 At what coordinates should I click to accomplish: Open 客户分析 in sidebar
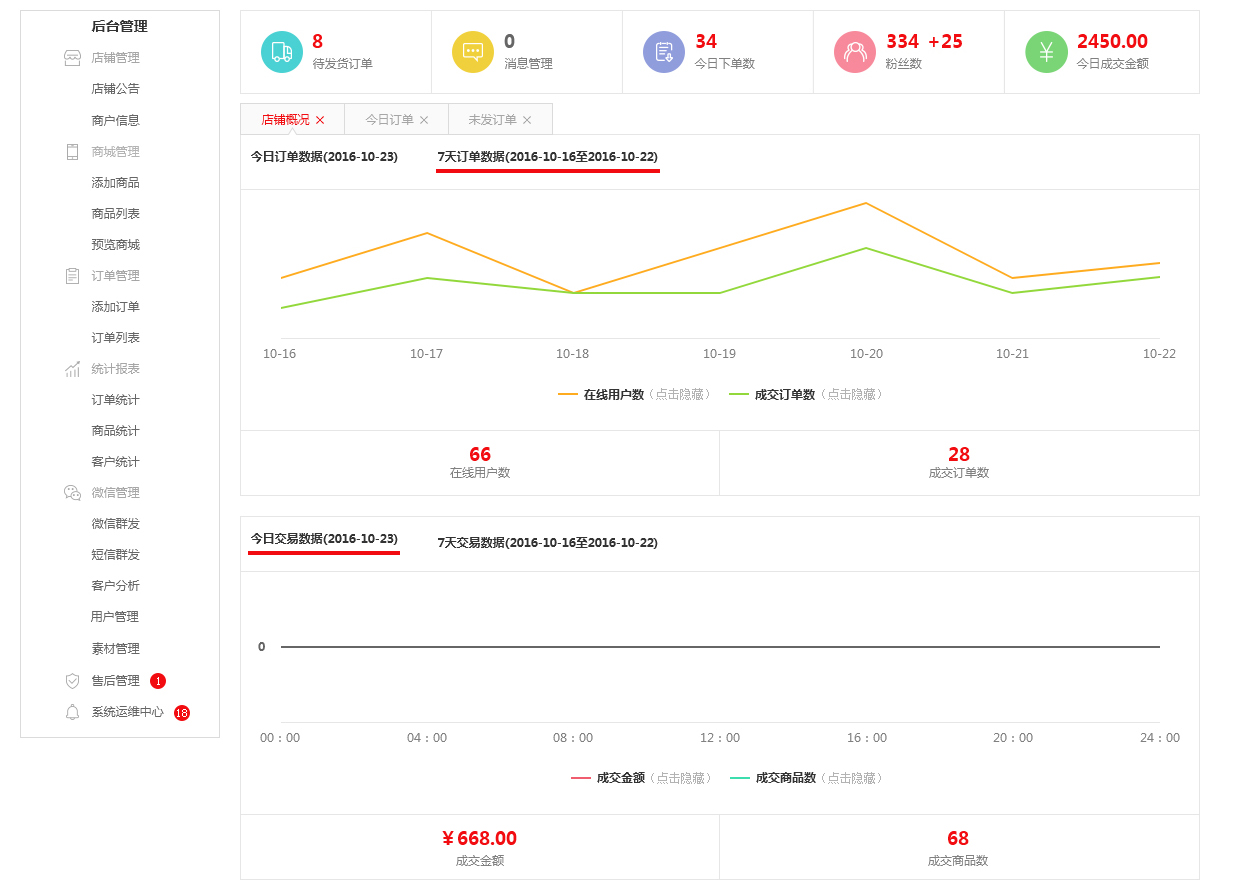pyautogui.click(x=115, y=586)
